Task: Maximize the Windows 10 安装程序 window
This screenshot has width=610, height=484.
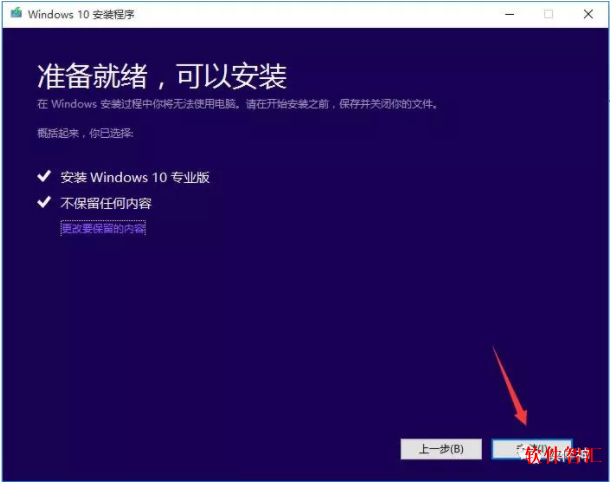Action: point(549,14)
